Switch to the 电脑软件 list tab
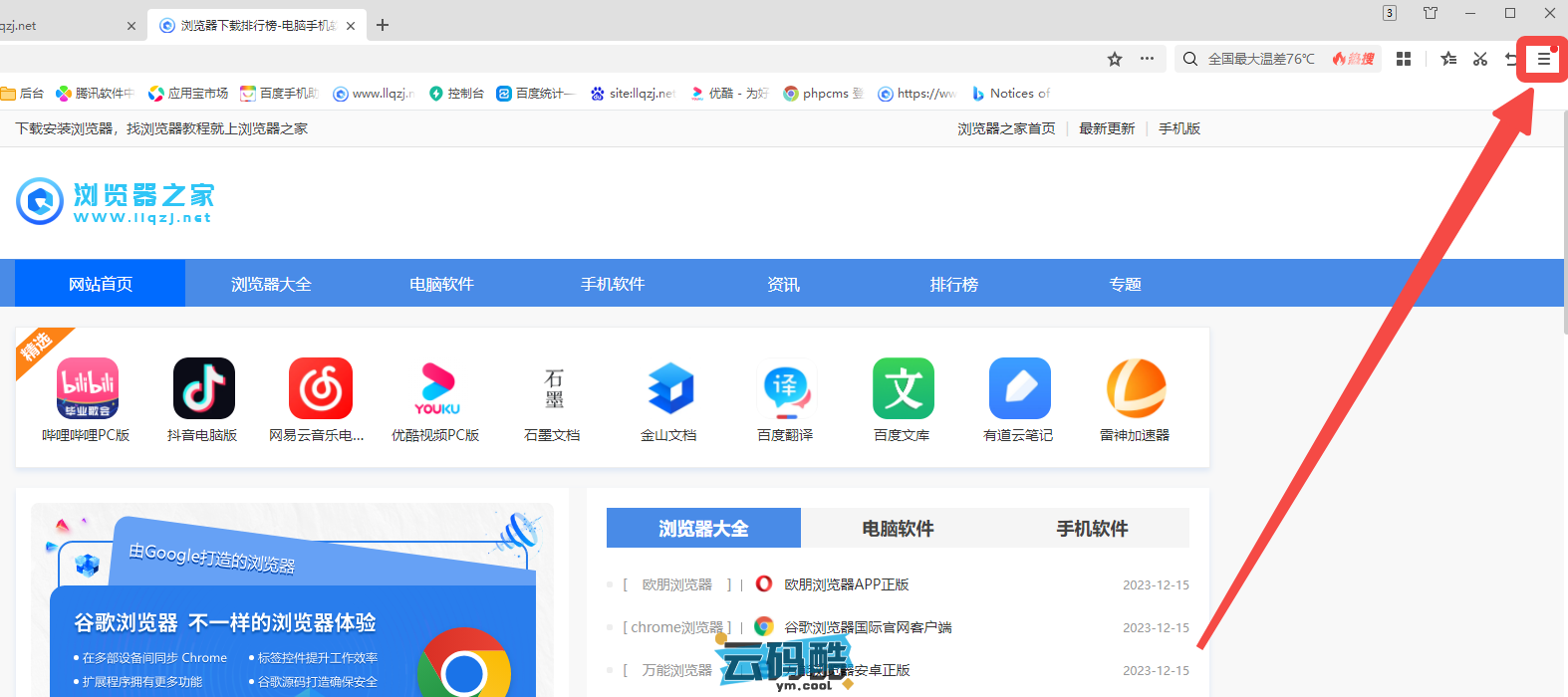Screen dimensions: 1568x697 pyautogui.click(x=898, y=529)
